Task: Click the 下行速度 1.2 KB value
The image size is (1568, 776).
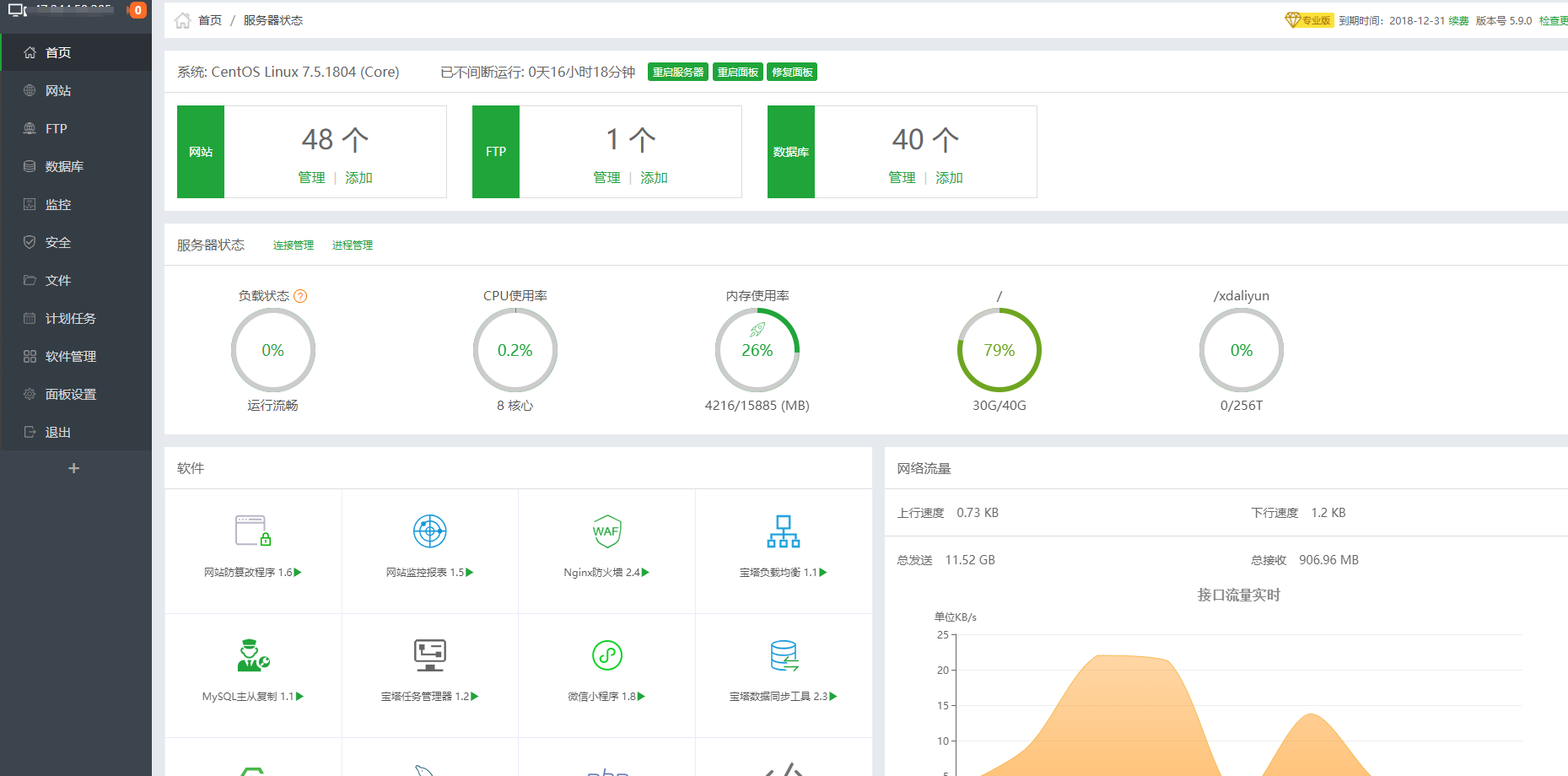Action: [x=1328, y=513]
